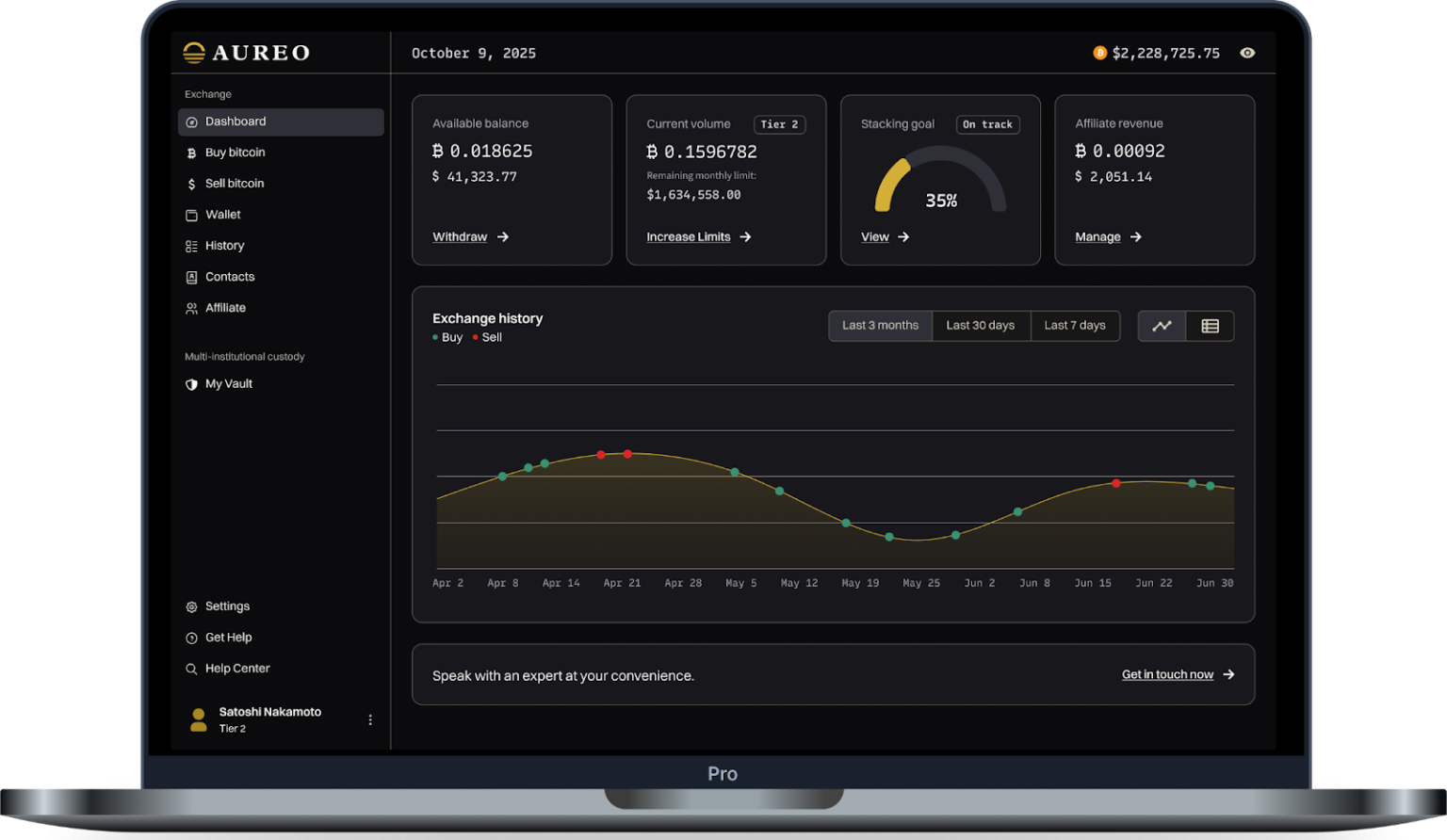Screen dimensions: 1447x840
Task: Open the Contacts sidebar item
Action: pyautogui.click(x=230, y=277)
